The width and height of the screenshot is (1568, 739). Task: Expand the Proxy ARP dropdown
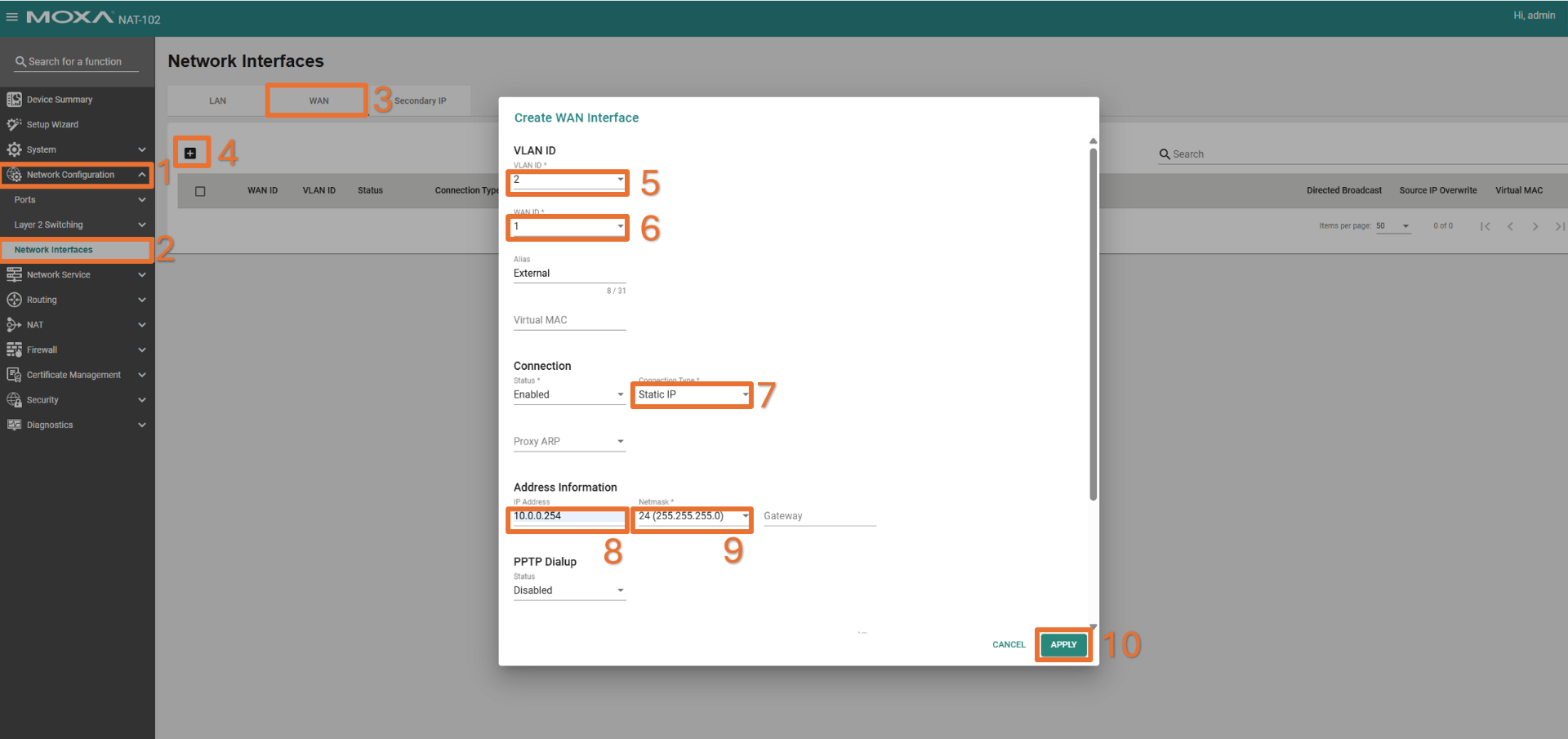pos(568,442)
